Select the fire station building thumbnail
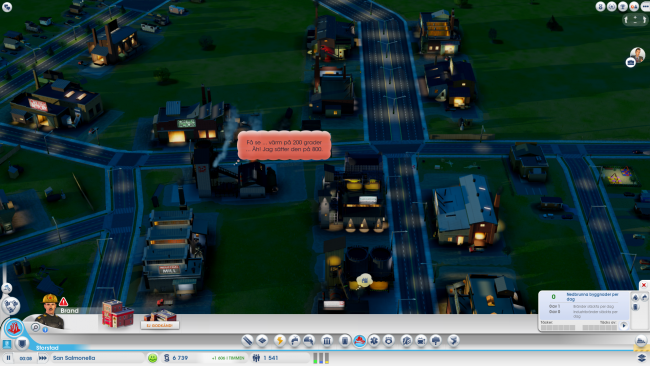This screenshot has width=650, height=366. (x=118, y=313)
